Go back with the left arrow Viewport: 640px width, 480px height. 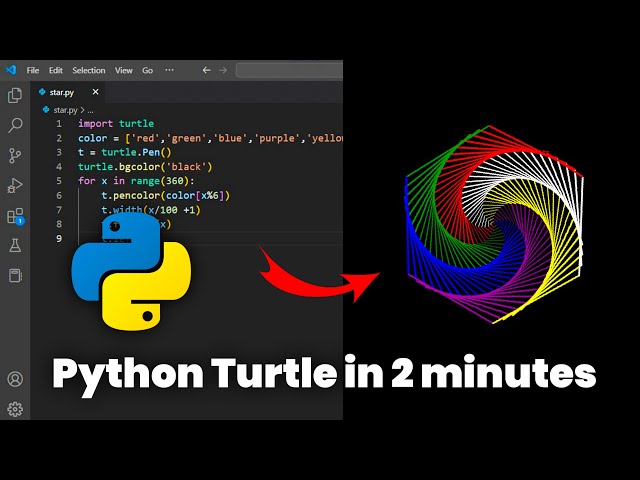(207, 70)
